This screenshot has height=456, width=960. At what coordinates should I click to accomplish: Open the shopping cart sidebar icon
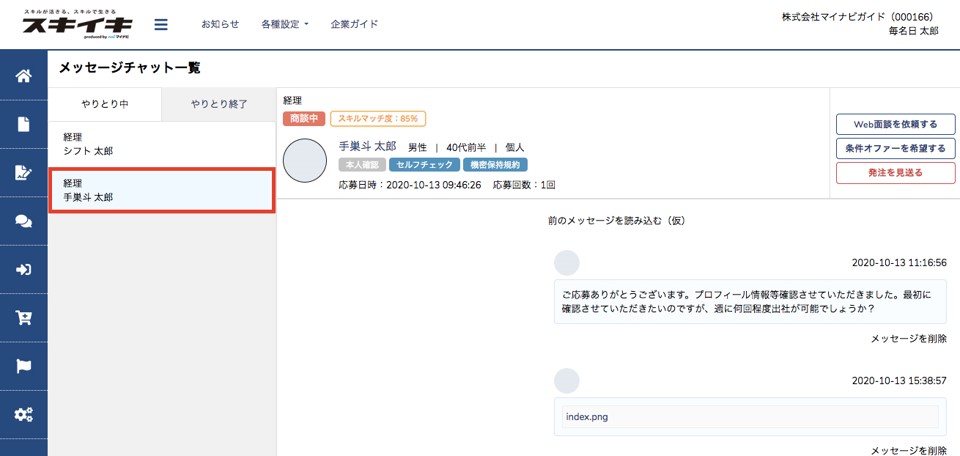pos(23,318)
